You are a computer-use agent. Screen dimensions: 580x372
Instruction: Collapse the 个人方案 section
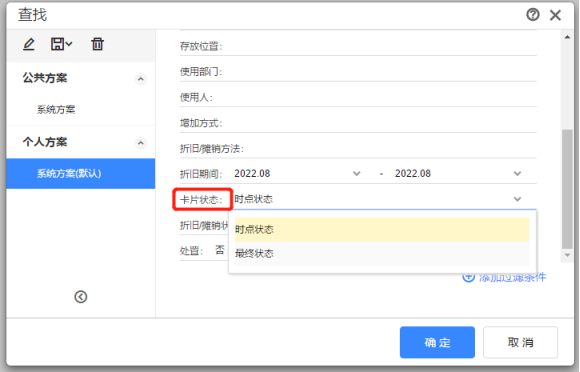[x=141, y=143]
